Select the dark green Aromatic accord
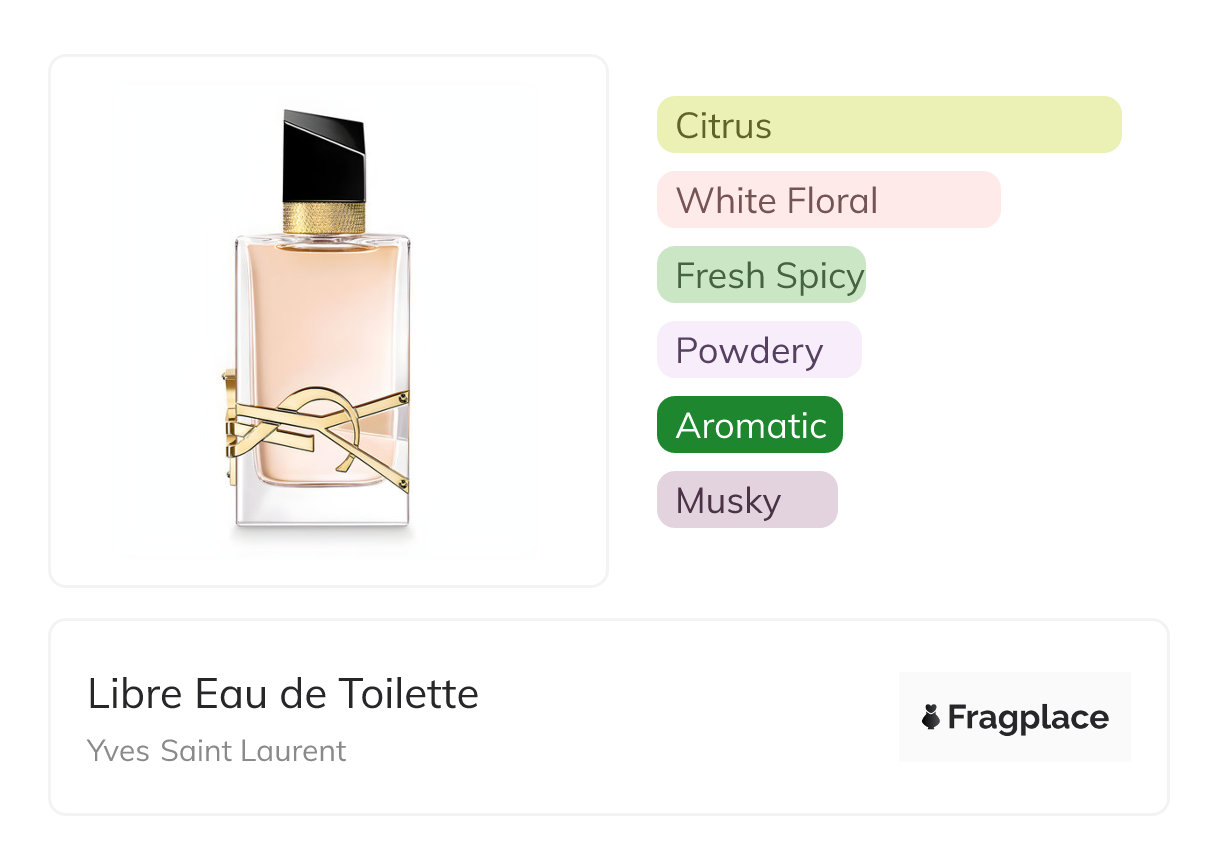This screenshot has width=1218, height=864. 750,425
